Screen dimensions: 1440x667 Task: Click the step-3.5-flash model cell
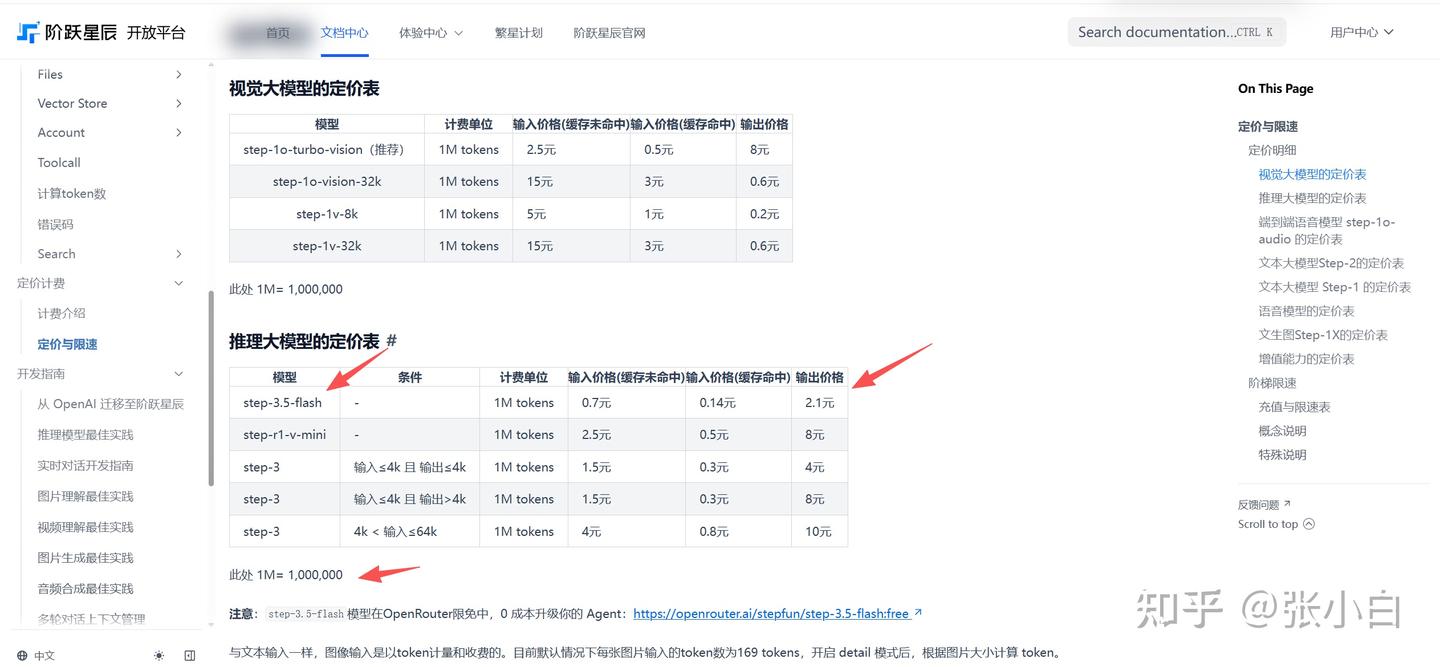[x=283, y=402]
